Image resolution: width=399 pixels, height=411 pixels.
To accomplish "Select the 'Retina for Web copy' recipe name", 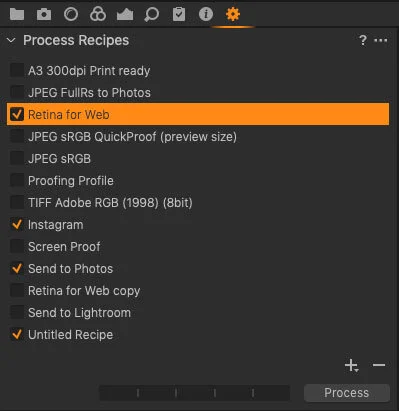I will 84,291.
